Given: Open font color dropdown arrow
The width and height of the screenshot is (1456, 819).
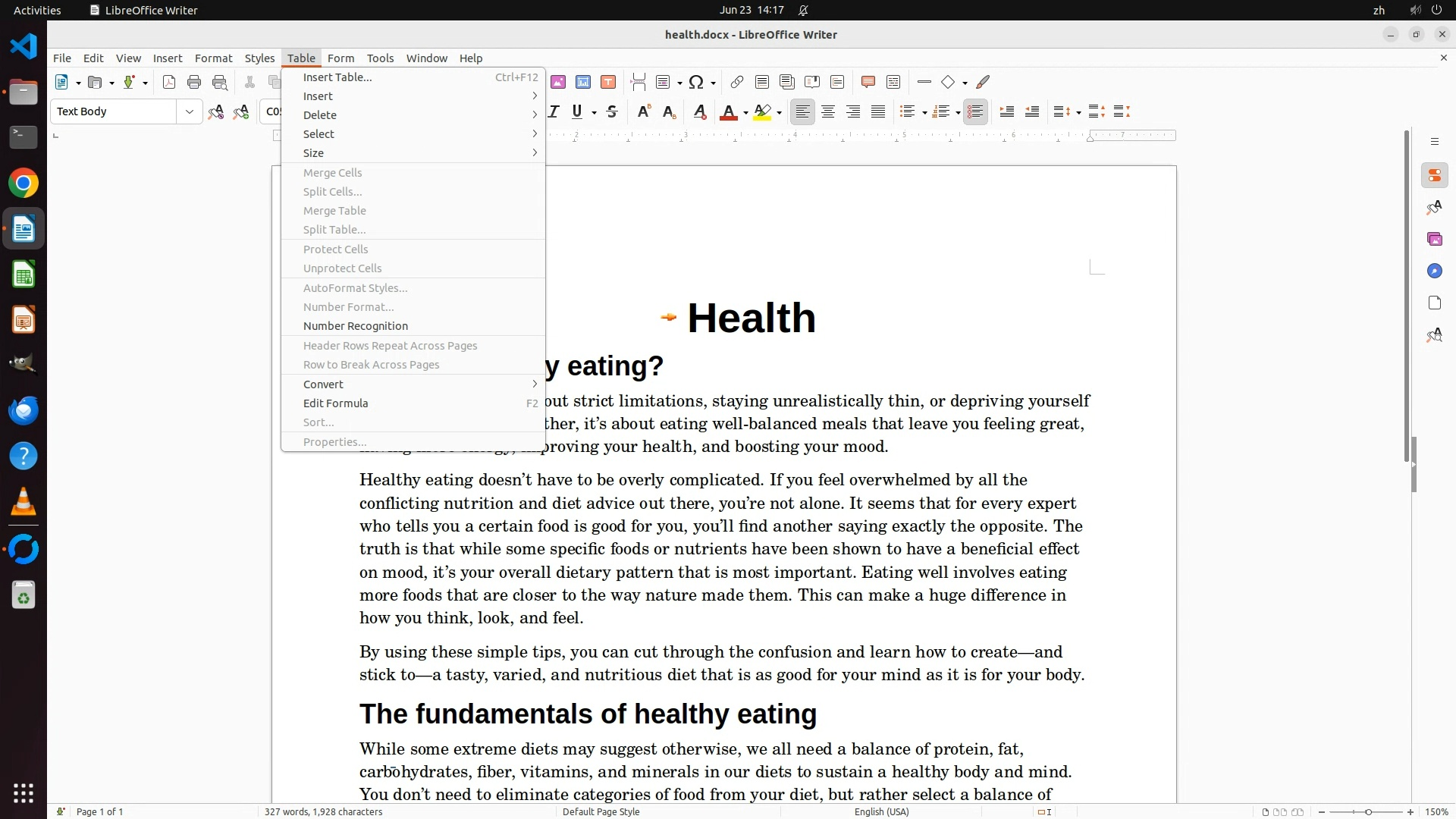Looking at the screenshot, I should (x=746, y=113).
